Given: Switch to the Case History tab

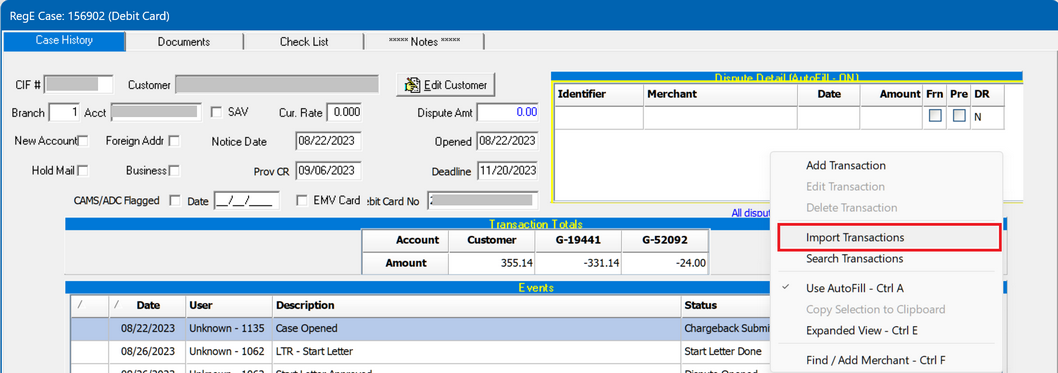Looking at the screenshot, I should coord(64,40).
